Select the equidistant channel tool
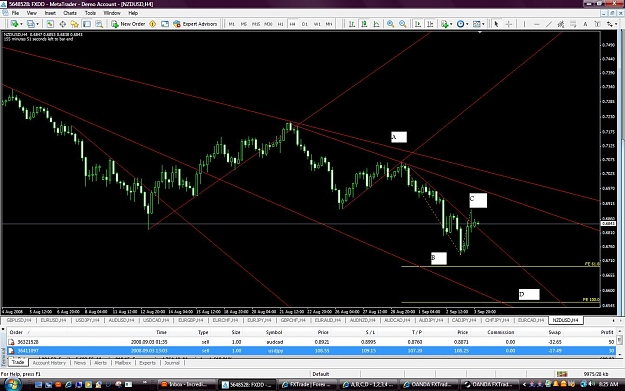This screenshot has width=625, height=391. click(561, 24)
